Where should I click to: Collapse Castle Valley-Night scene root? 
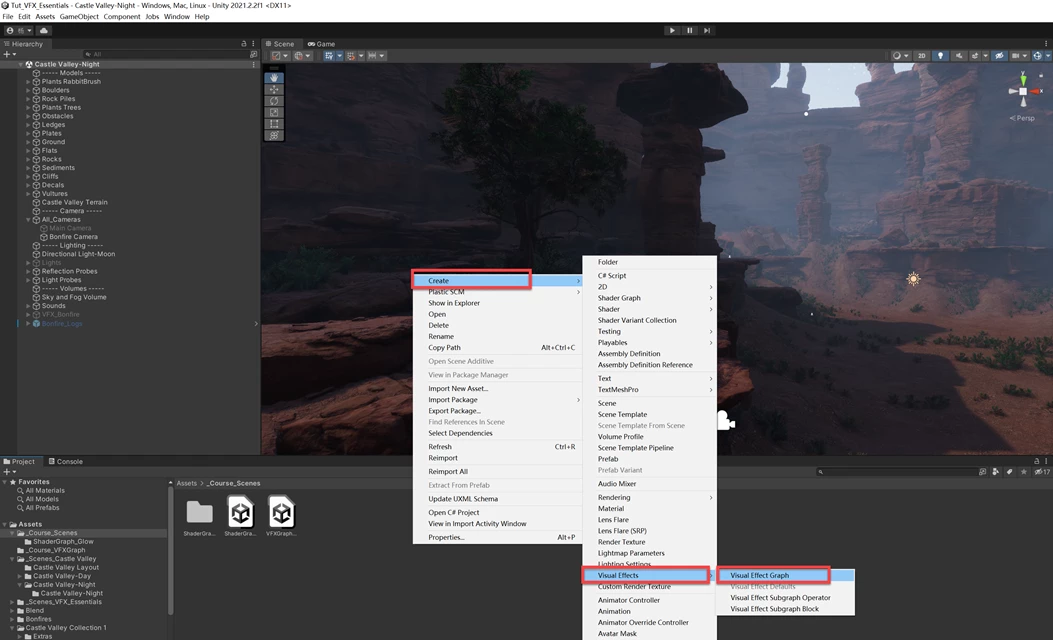(21, 64)
